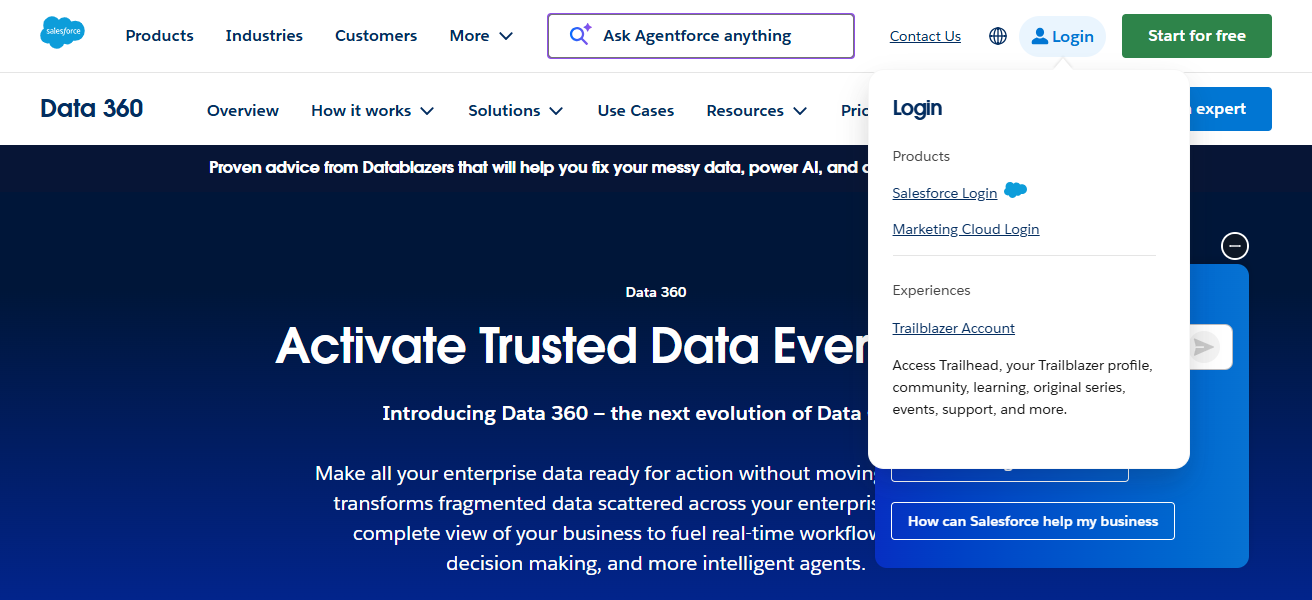Click the Salesforce cloud icon beside Salesforce Login
1312x600 pixels.
[x=1015, y=190]
